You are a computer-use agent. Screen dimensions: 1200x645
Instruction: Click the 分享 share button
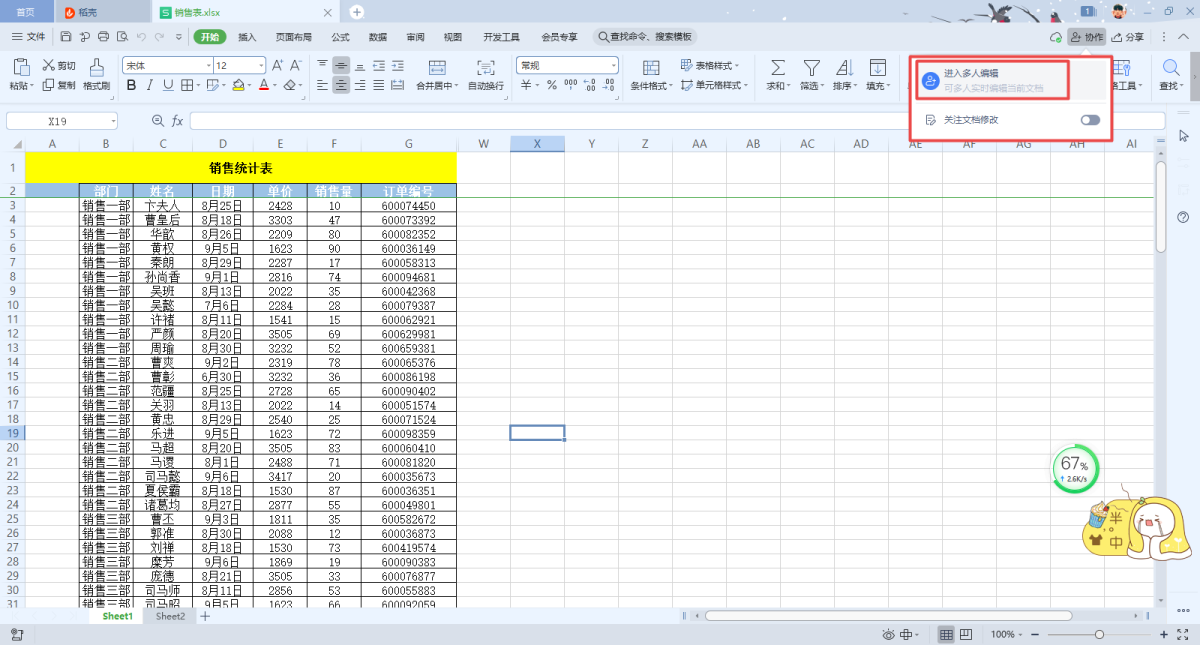1128,37
